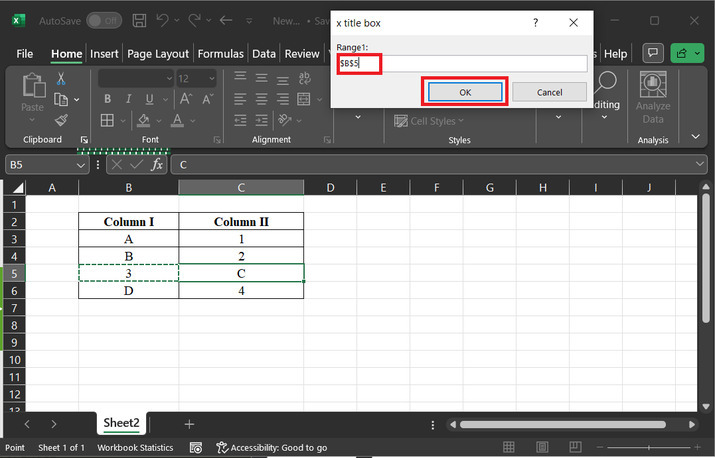Click the Insert Function fx icon

coord(157,164)
